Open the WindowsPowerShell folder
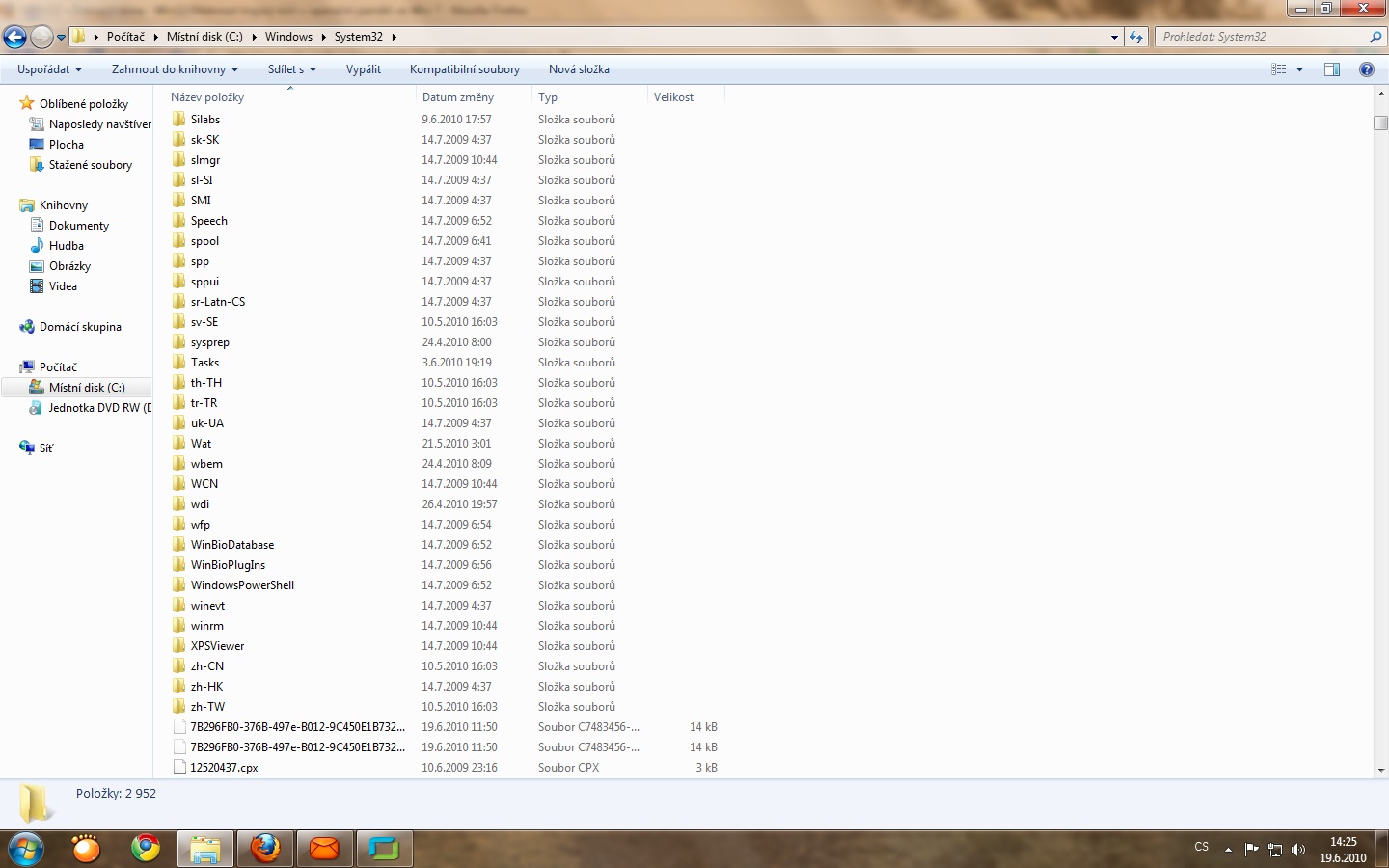The height and width of the screenshot is (868, 1389). coord(242,585)
